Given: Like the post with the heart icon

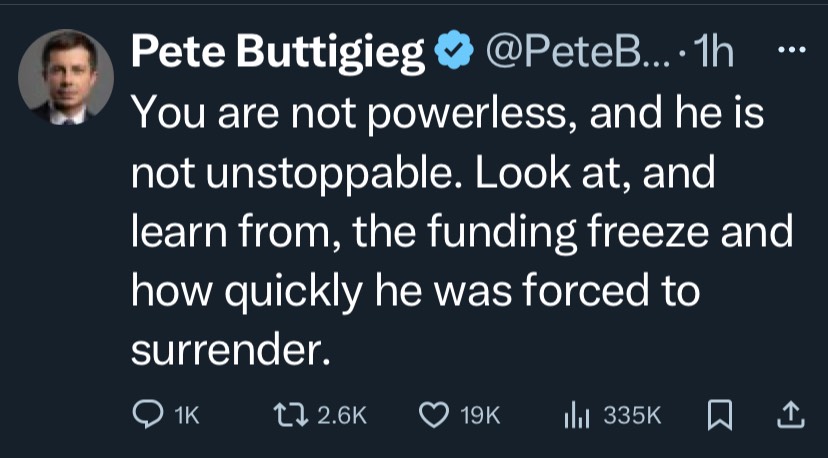Looking at the screenshot, I should [434, 416].
